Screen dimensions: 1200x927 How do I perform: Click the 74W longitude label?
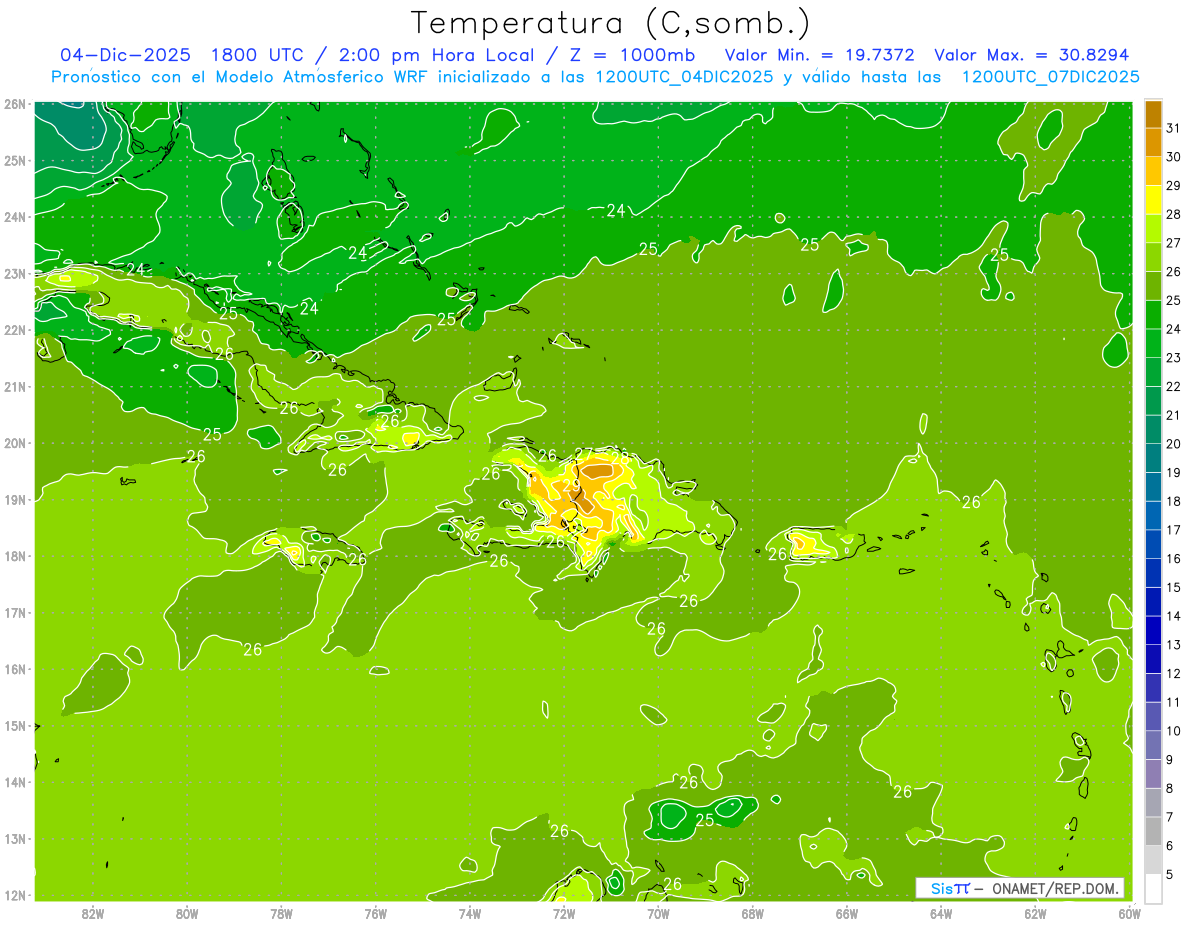coord(470,913)
